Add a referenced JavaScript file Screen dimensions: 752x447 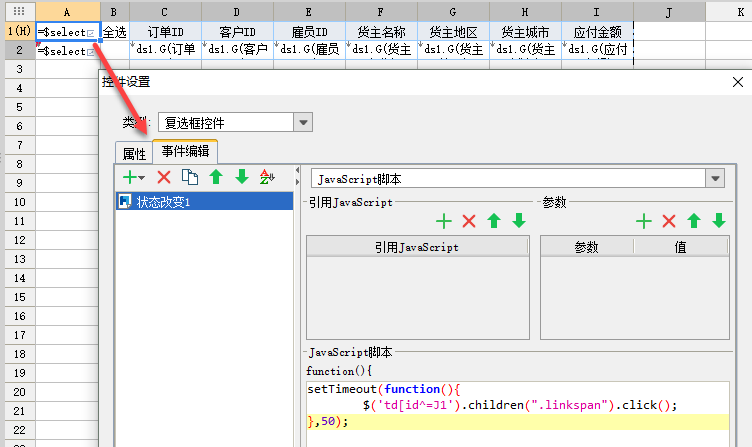coord(444,221)
